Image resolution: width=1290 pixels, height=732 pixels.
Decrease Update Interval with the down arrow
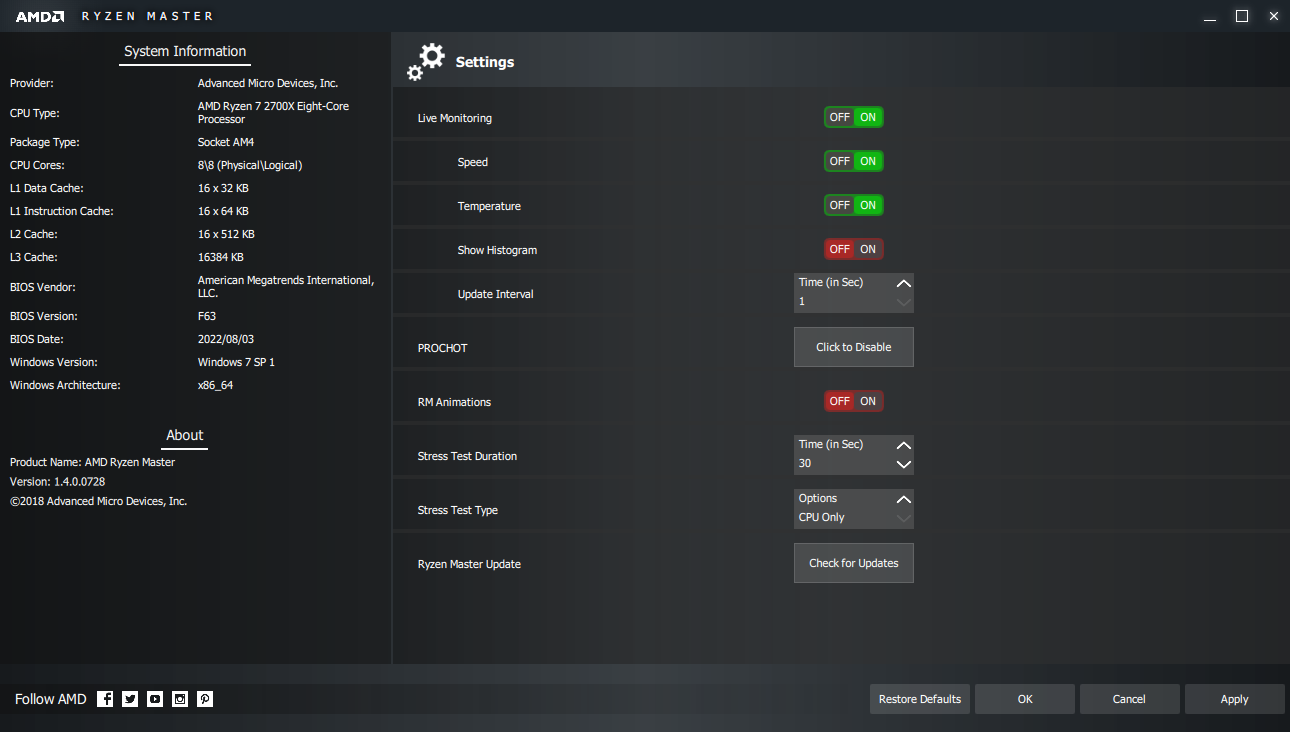point(904,302)
